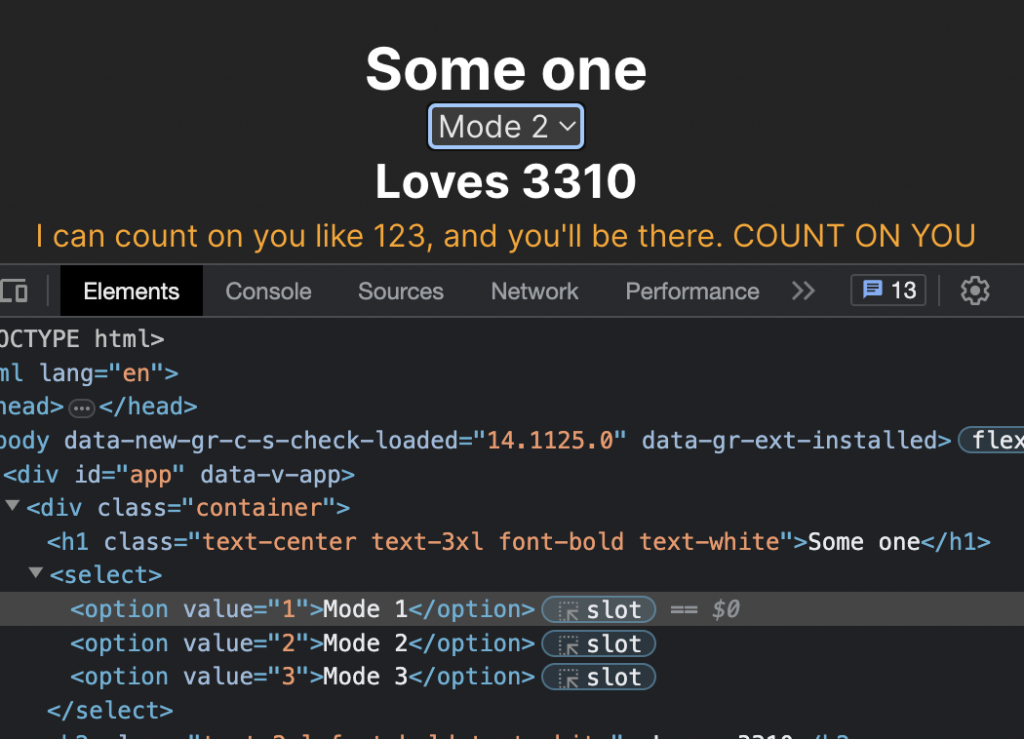Select the closing </select> tag row
The width and height of the screenshot is (1024, 739).
click(x=512, y=710)
